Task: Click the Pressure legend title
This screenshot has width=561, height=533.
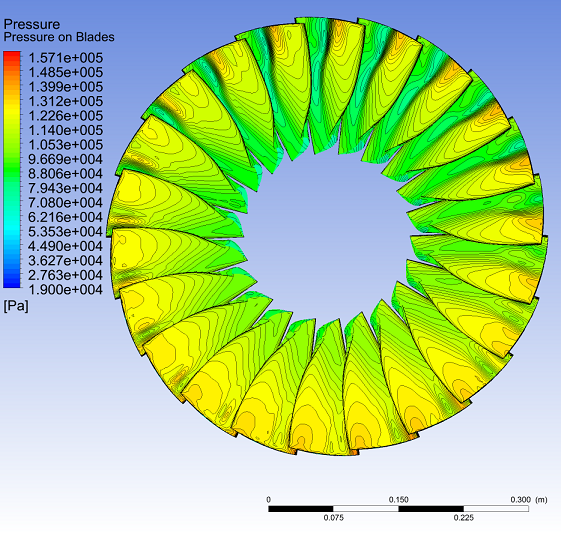Action: pos(31,24)
